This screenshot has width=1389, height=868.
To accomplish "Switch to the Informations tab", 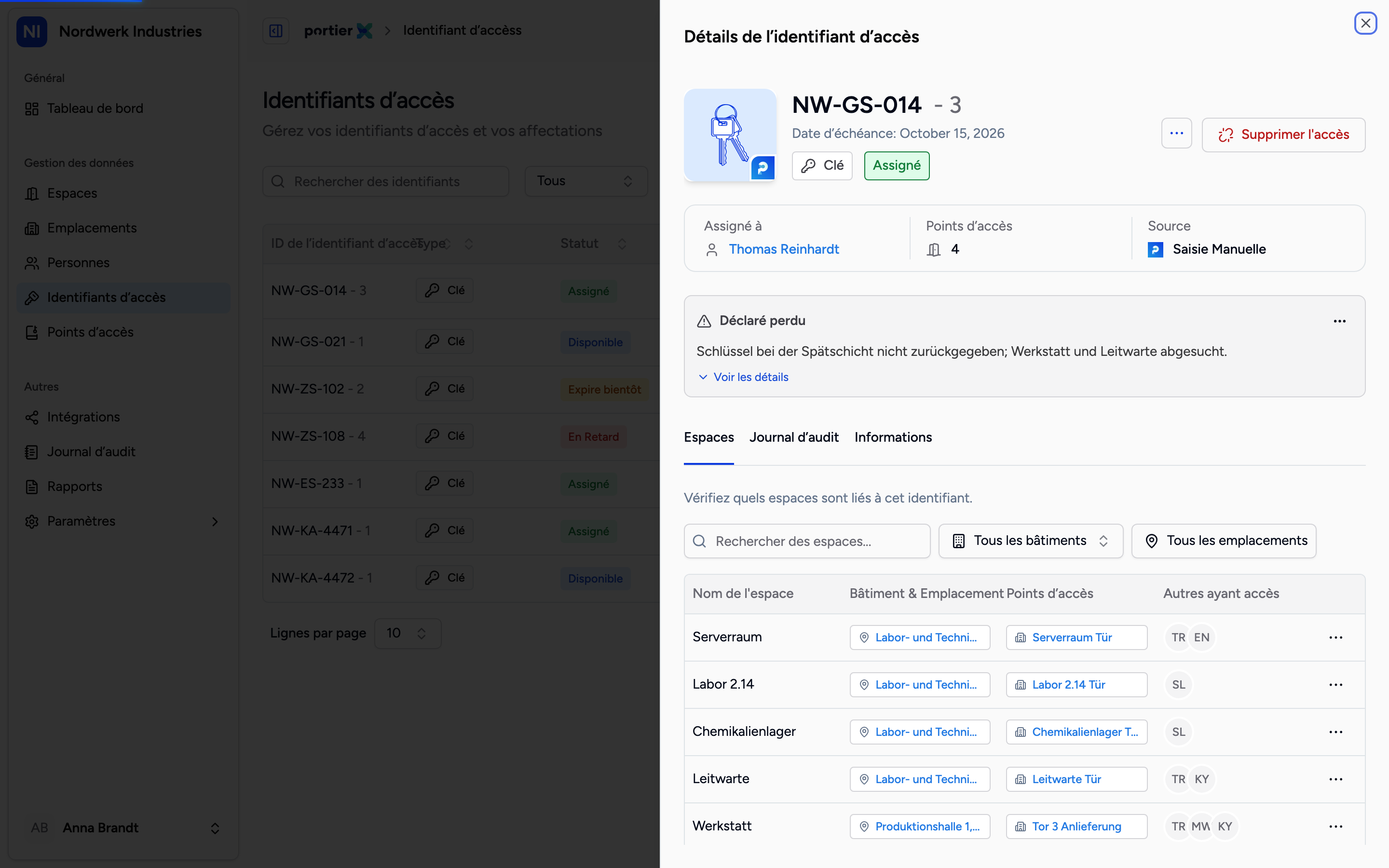I will 893,437.
